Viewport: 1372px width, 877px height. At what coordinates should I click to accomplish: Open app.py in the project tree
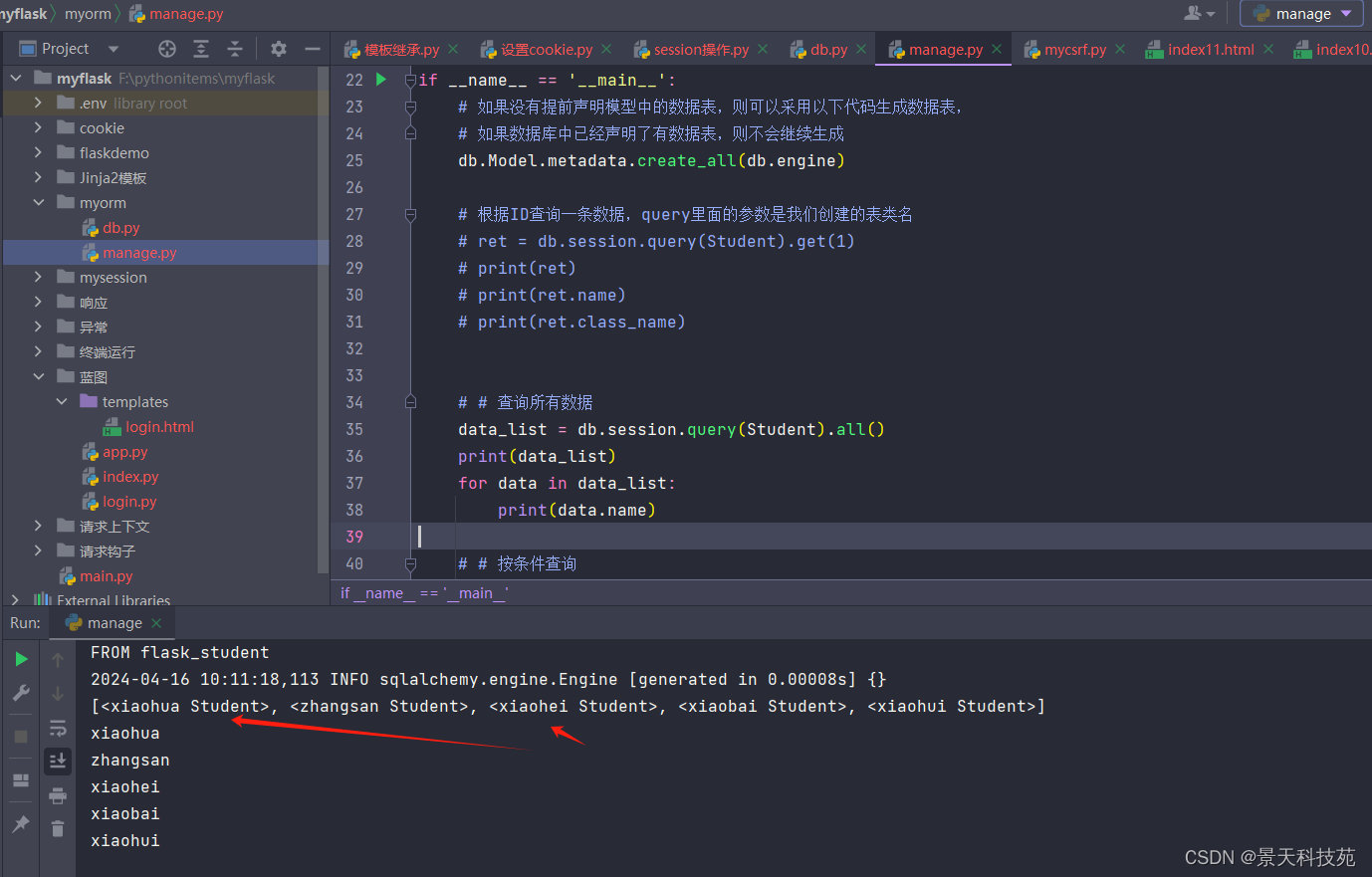click(124, 451)
